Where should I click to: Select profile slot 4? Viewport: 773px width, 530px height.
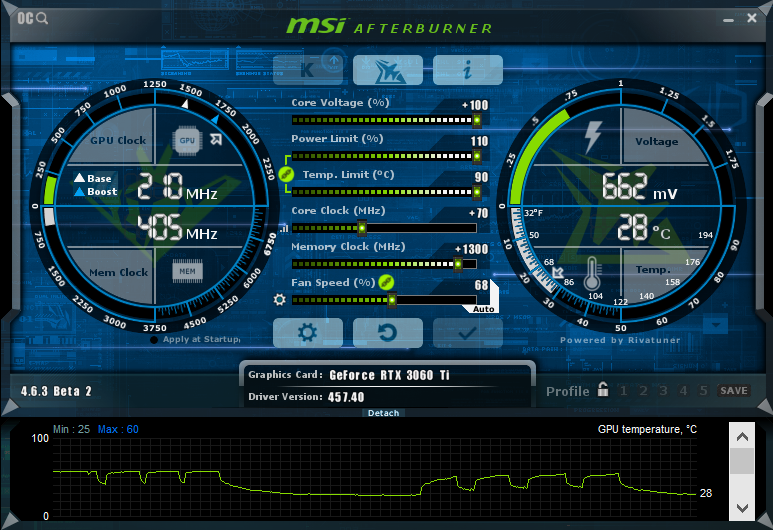point(683,391)
